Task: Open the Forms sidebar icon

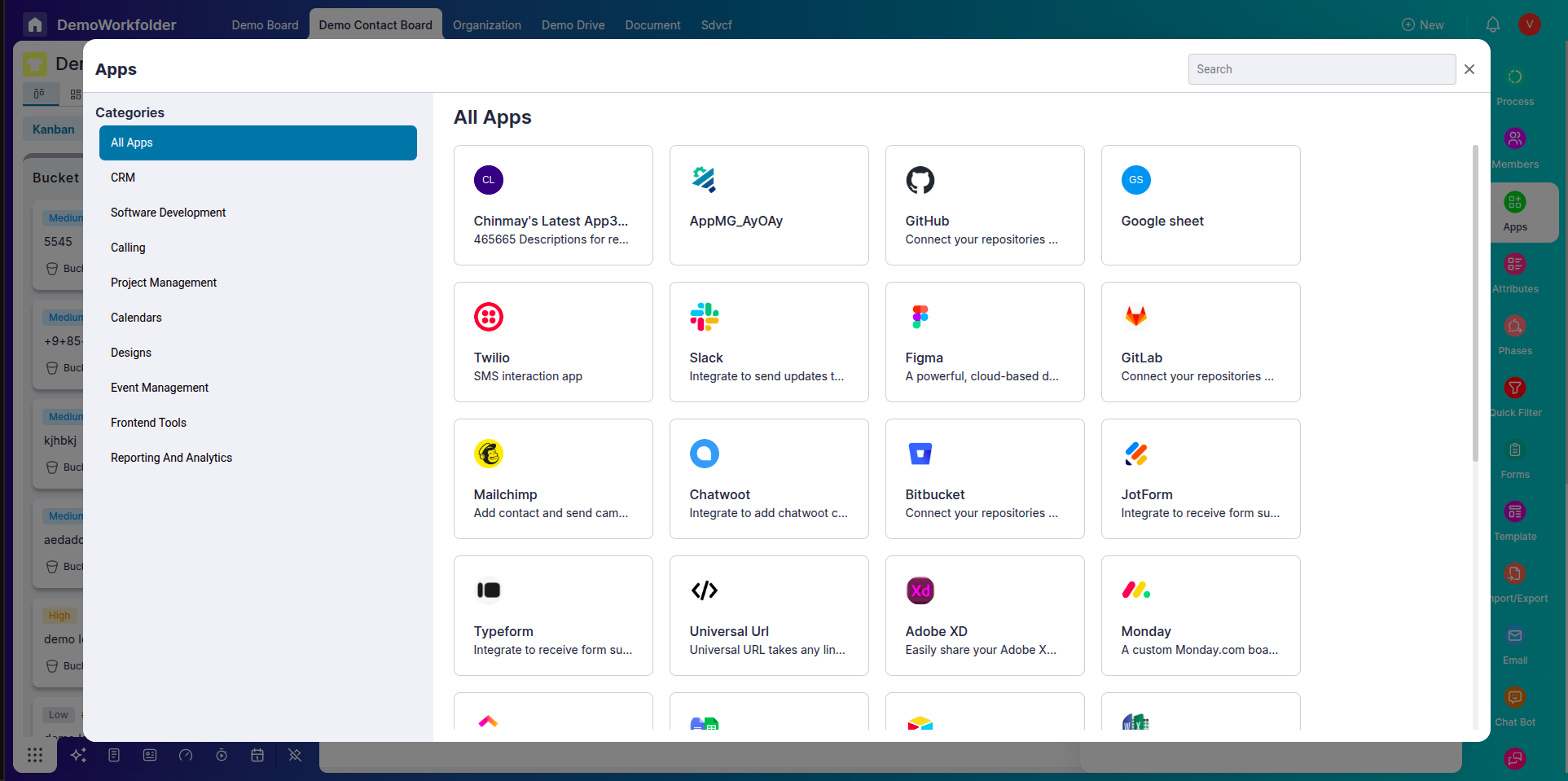Action: tap(1514, 450)
